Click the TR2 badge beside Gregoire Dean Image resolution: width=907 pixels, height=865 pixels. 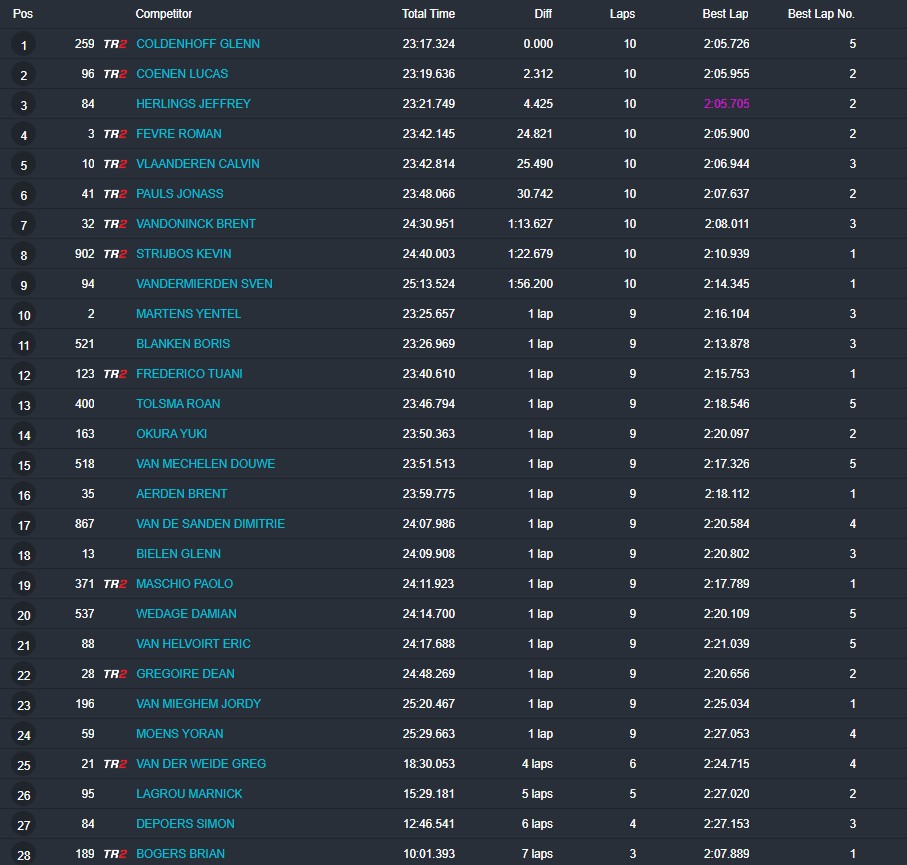click(115, 674)
